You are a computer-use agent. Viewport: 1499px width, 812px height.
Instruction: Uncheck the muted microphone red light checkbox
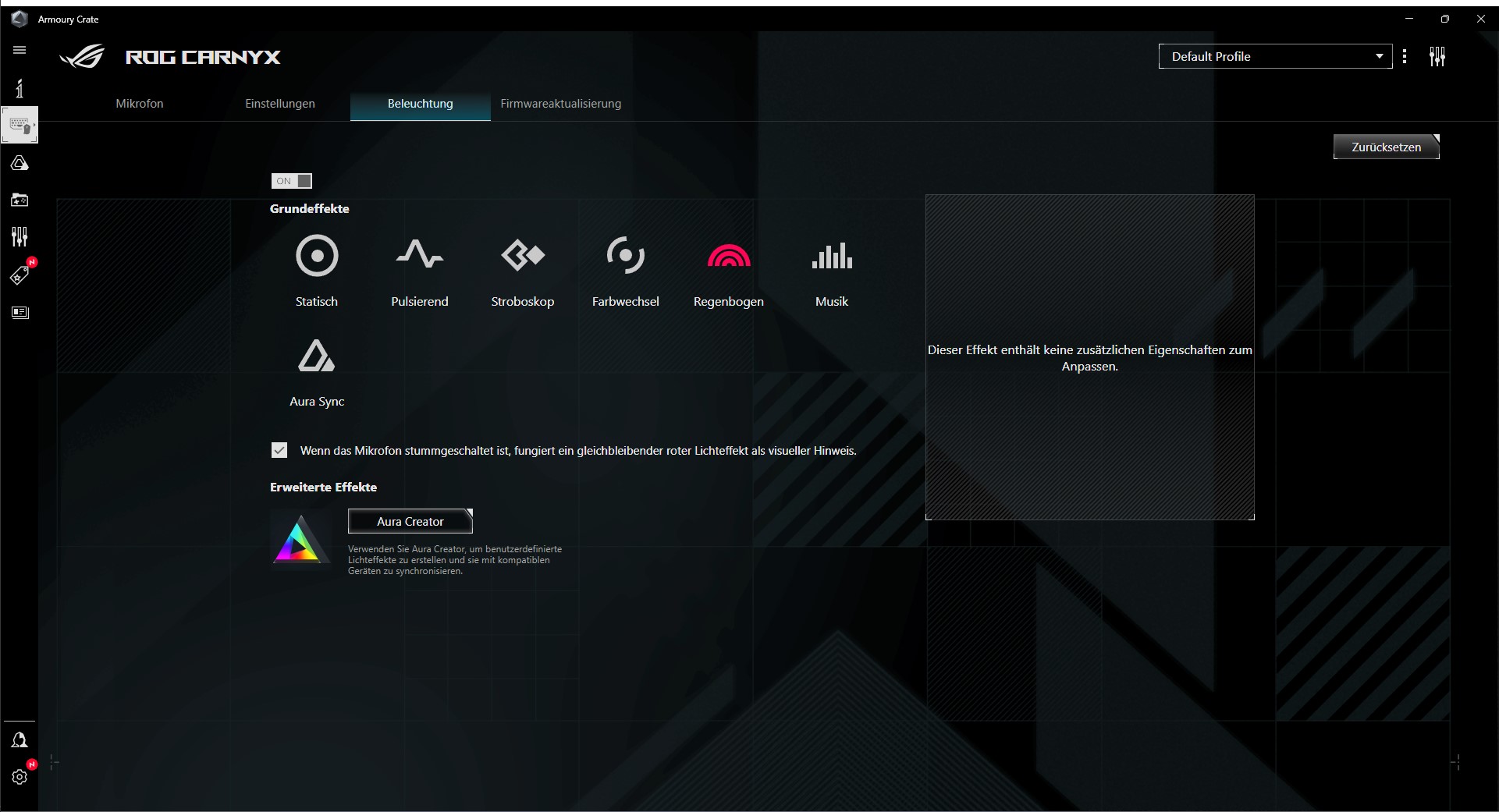click(x=279, y=450)
